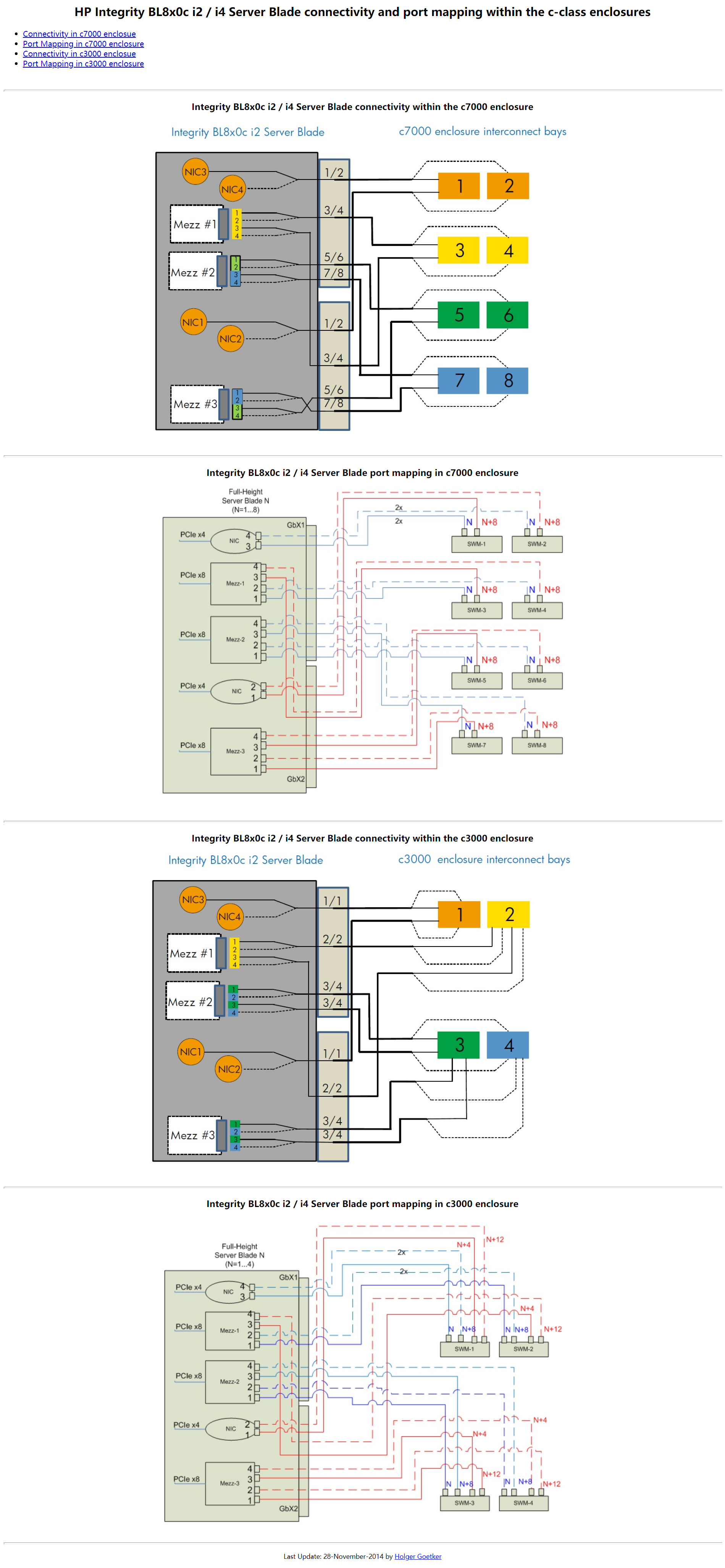
Task: Click yellow bay 2 in c3000 connectivity diagram
Action: click(x=509, y=914)
